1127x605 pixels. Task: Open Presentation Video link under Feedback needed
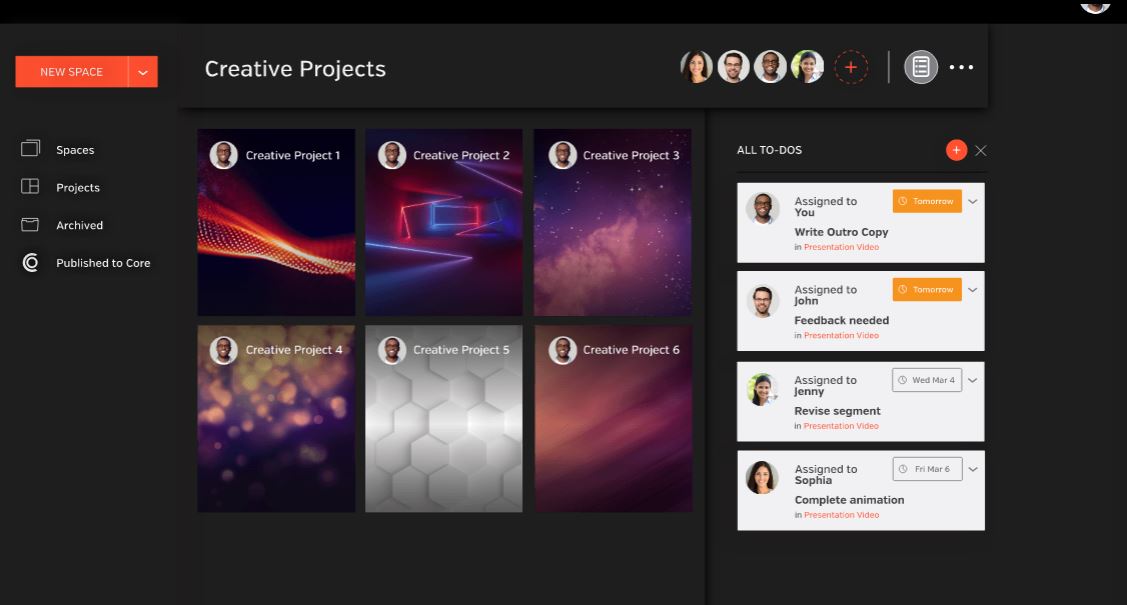pyautogui.click(x=841, y=336)
